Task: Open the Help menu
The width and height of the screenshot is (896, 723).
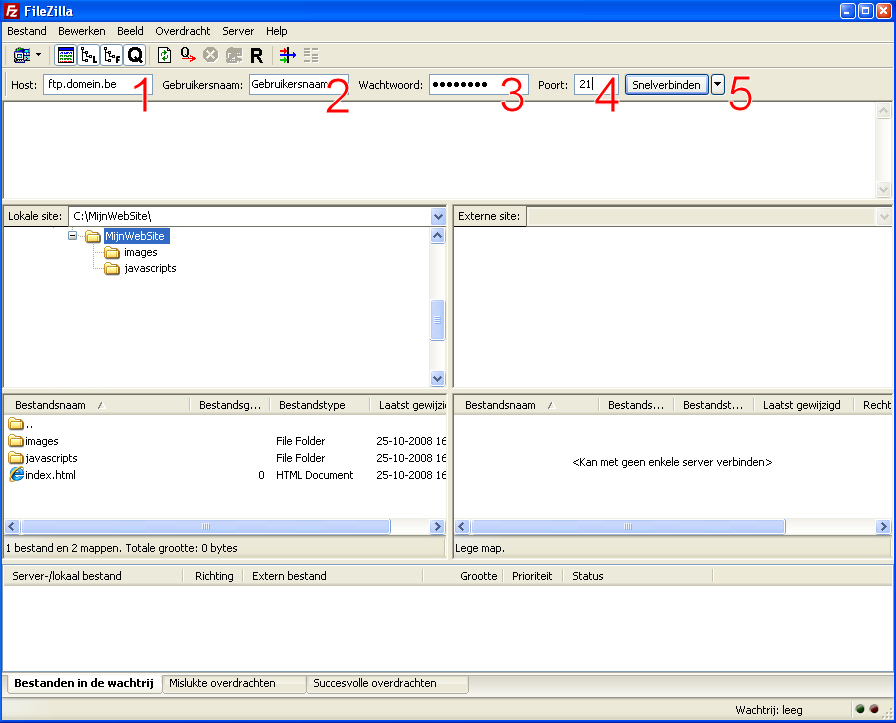Action: coord(277,31)
